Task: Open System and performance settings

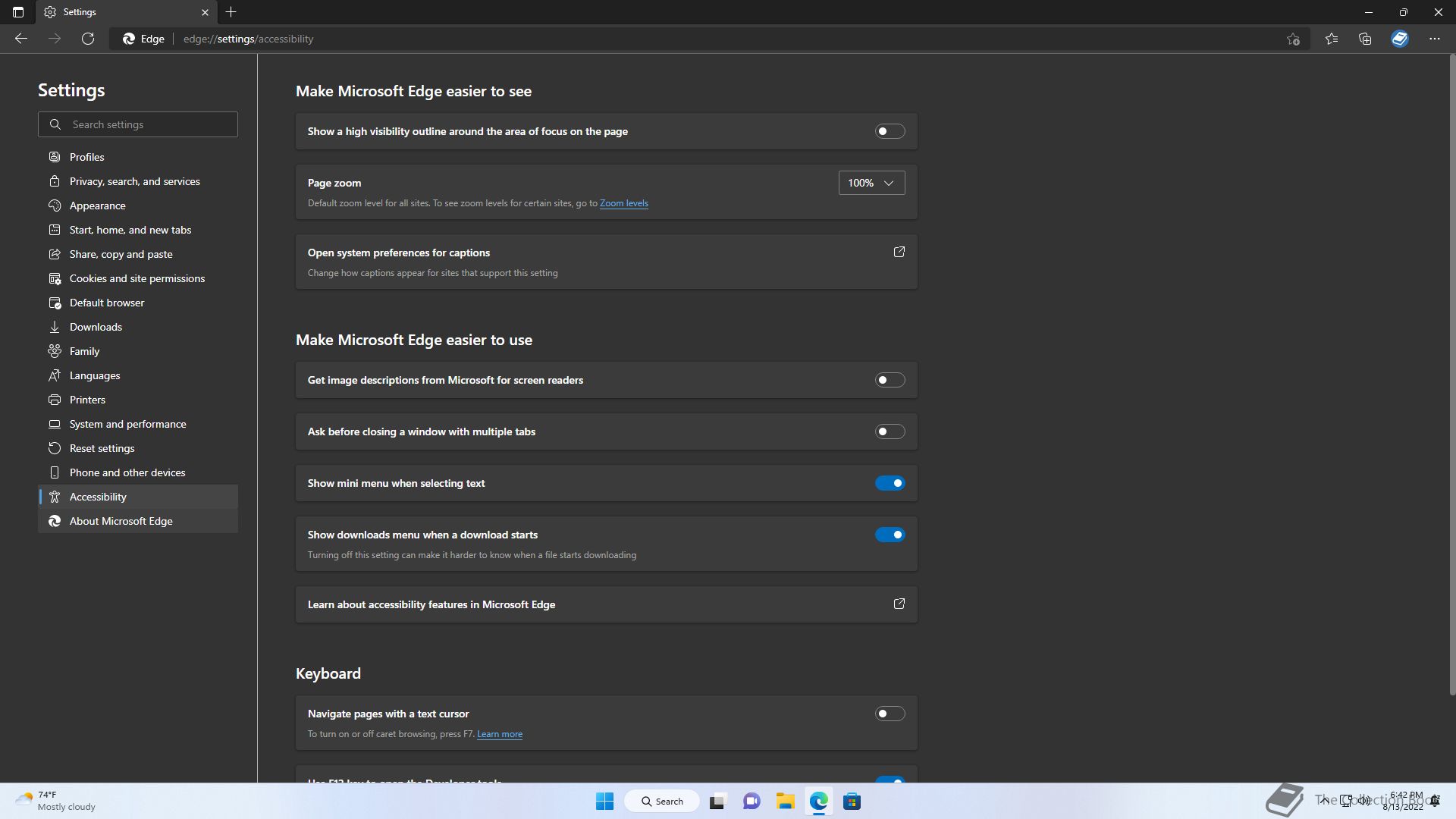Action: tap(138, 424)
